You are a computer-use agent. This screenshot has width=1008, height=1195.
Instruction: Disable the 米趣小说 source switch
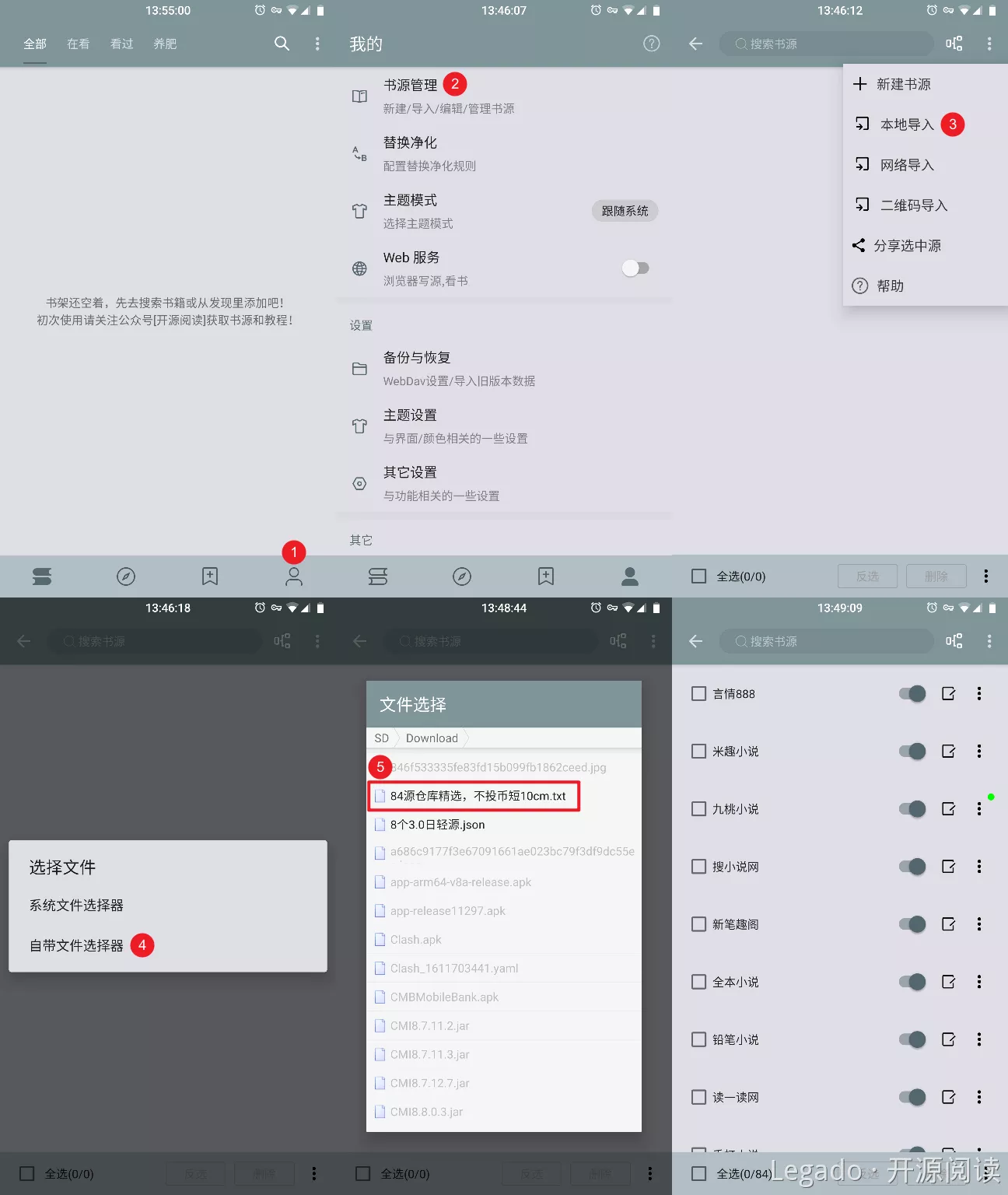912,752
